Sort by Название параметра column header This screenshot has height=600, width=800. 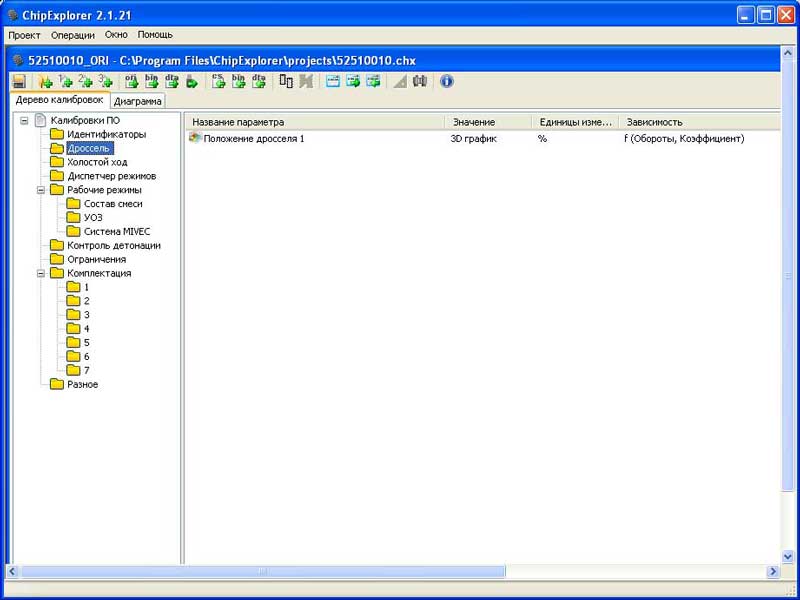point(315,122)
